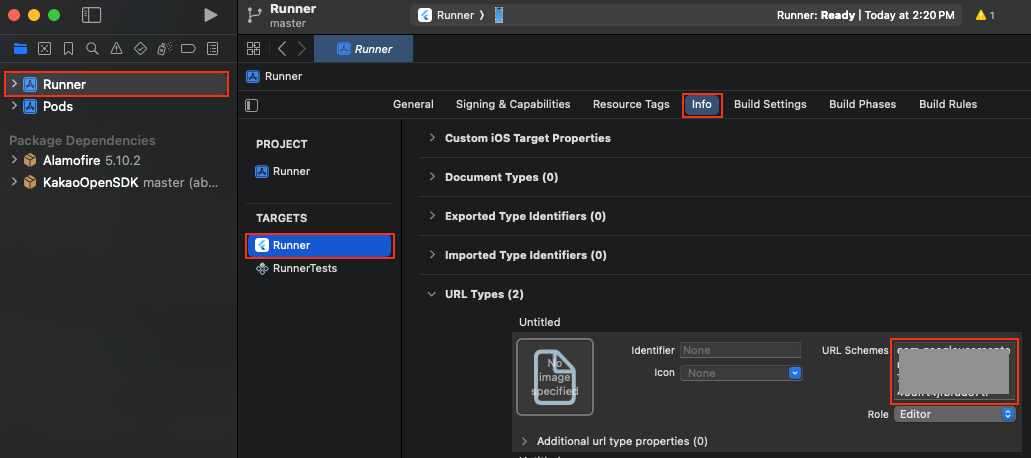Select the RunnerTests target

click(296, 268)
